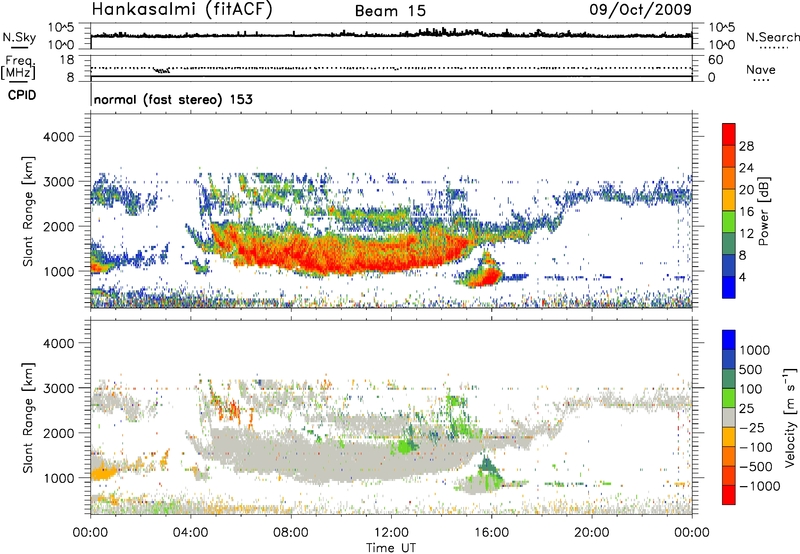Click the red top segment of power colorbar
This screenshot has height=554, width=800.
pos(729,135)
